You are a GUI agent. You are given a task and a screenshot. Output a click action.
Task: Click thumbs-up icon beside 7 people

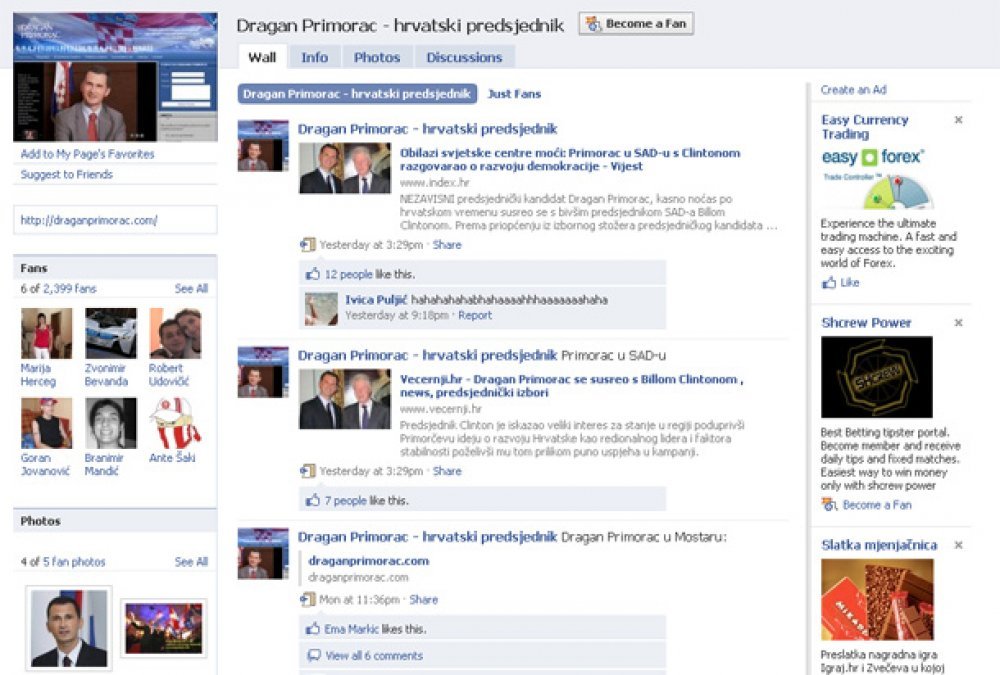point(312,501)
